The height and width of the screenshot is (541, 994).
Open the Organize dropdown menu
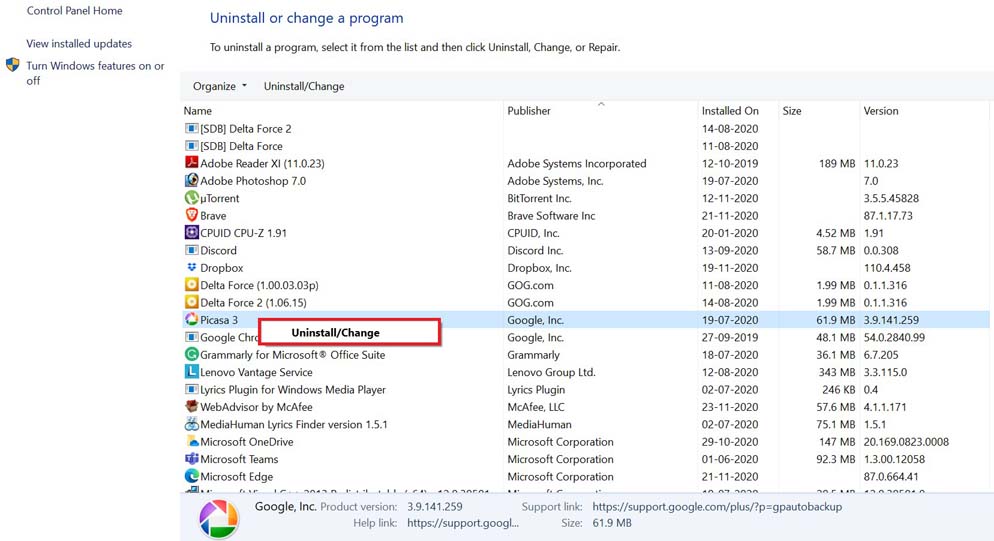pos(219,86)
